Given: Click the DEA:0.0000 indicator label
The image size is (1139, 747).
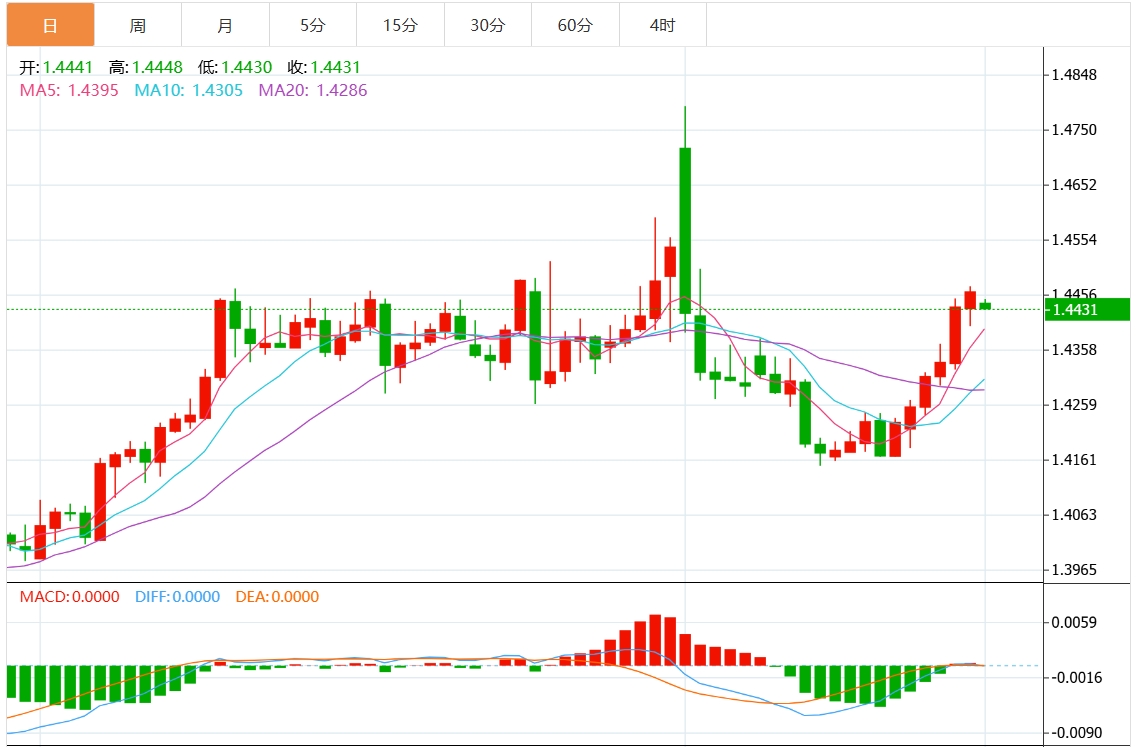Looking at the screenshot, I should coord(277,597).
